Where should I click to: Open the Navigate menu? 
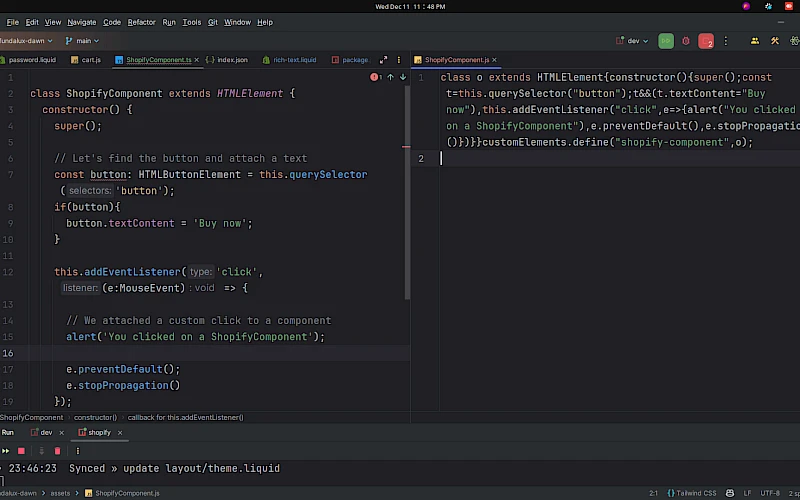tap(82, 22)
